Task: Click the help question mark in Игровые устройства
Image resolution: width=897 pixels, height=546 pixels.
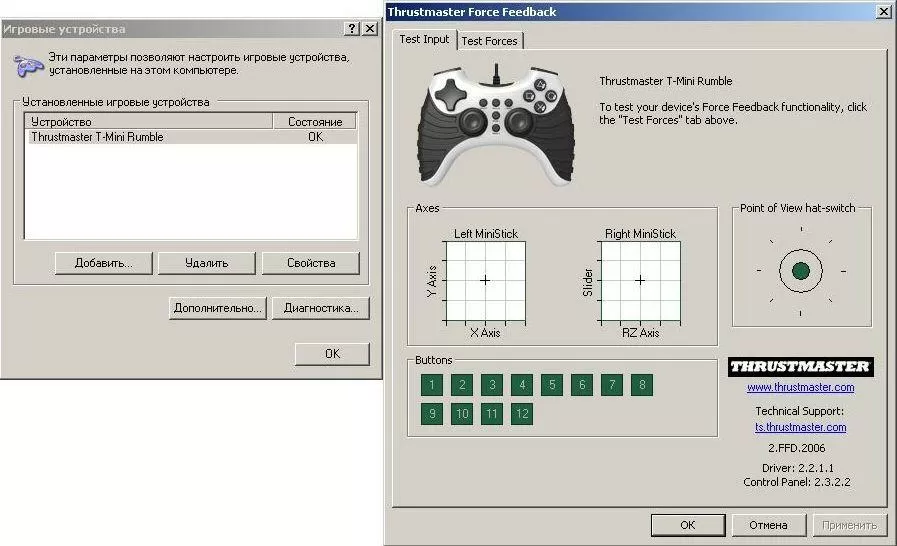Action: pos(352,29)
